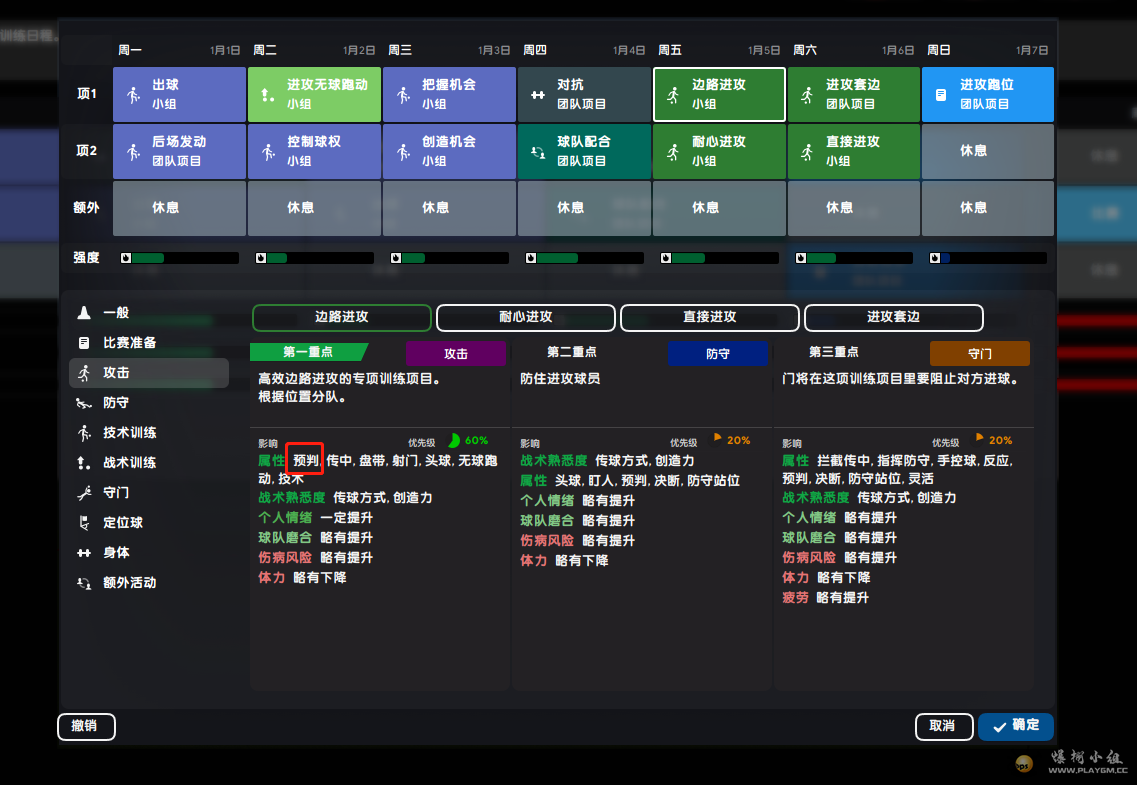The image size is (1137, 785).
Task: Click Sunday's intensity bar
Action: (x=988, y=258)
